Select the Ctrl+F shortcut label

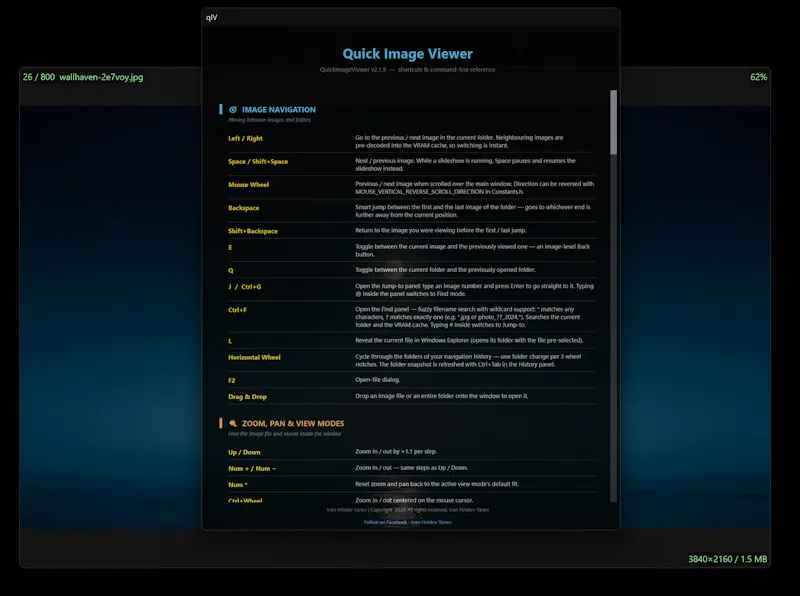click(x=237, y=310)
